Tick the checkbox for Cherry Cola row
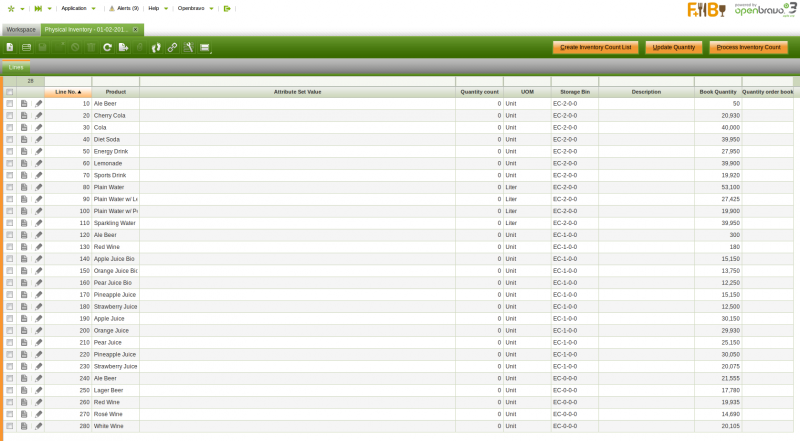 10,115
